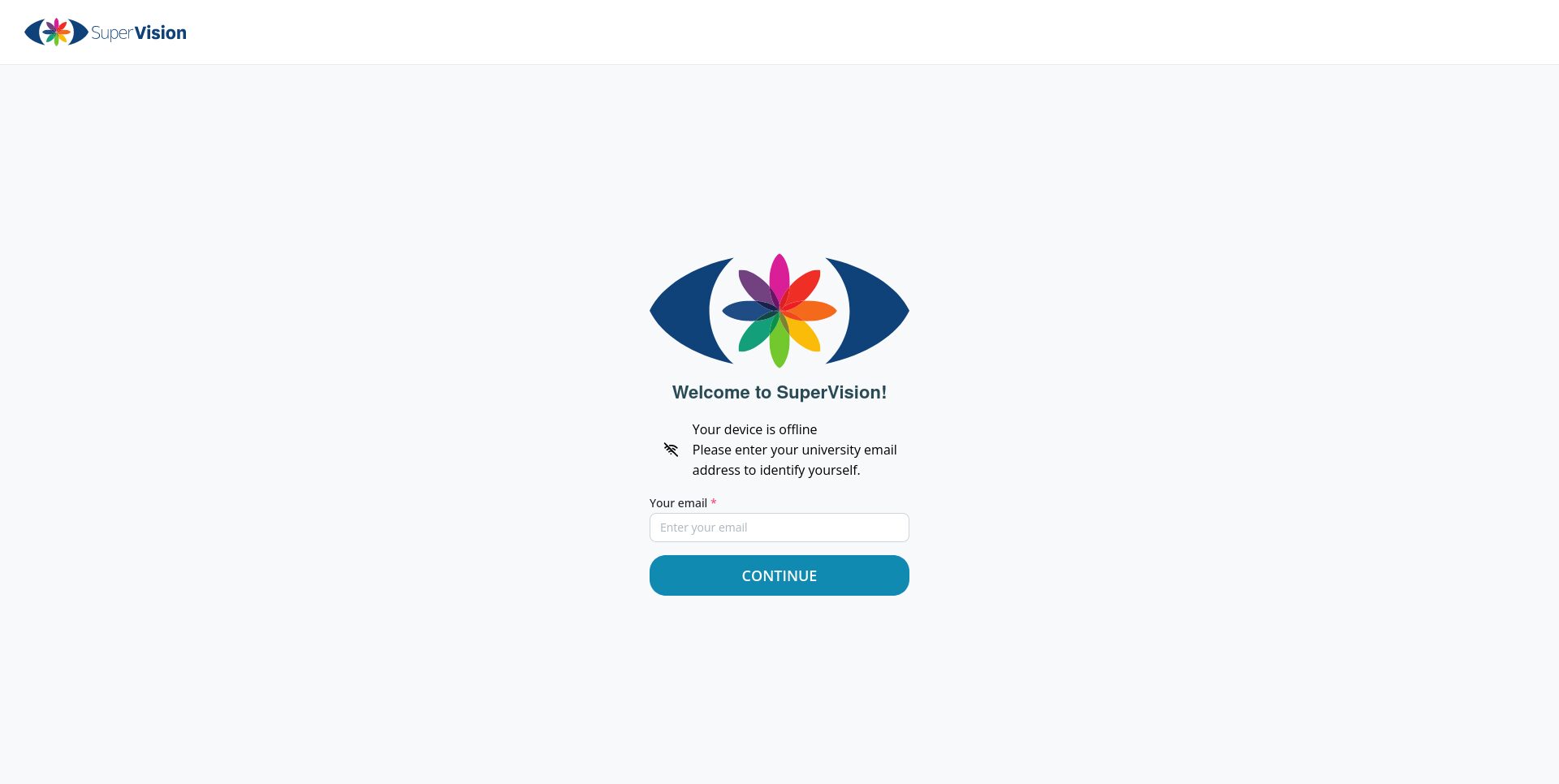Click the red upper-right petal of large logo
The width and height of the screenshot is (1559, 784).
[801, 290]
